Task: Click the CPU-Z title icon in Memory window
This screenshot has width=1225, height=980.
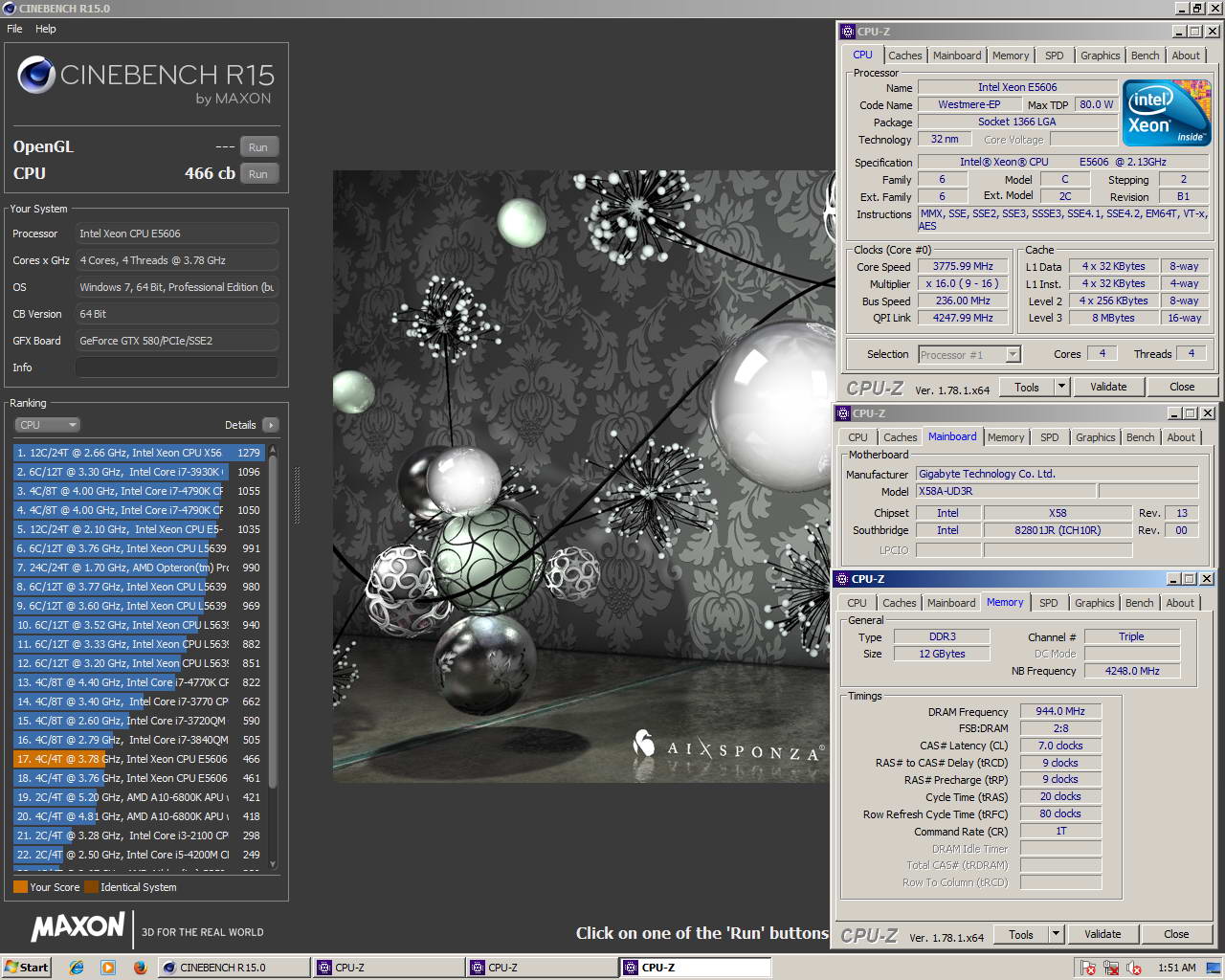Action: [x=841, y=579]
